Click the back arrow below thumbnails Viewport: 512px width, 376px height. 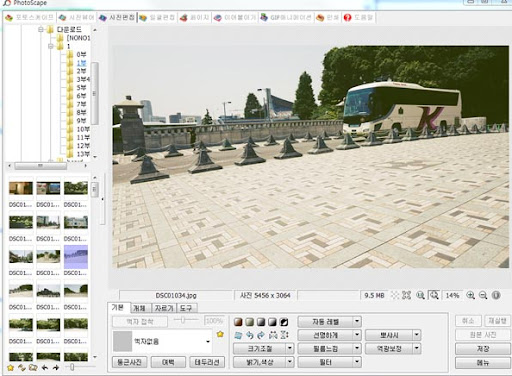click(x=45, y=368)
